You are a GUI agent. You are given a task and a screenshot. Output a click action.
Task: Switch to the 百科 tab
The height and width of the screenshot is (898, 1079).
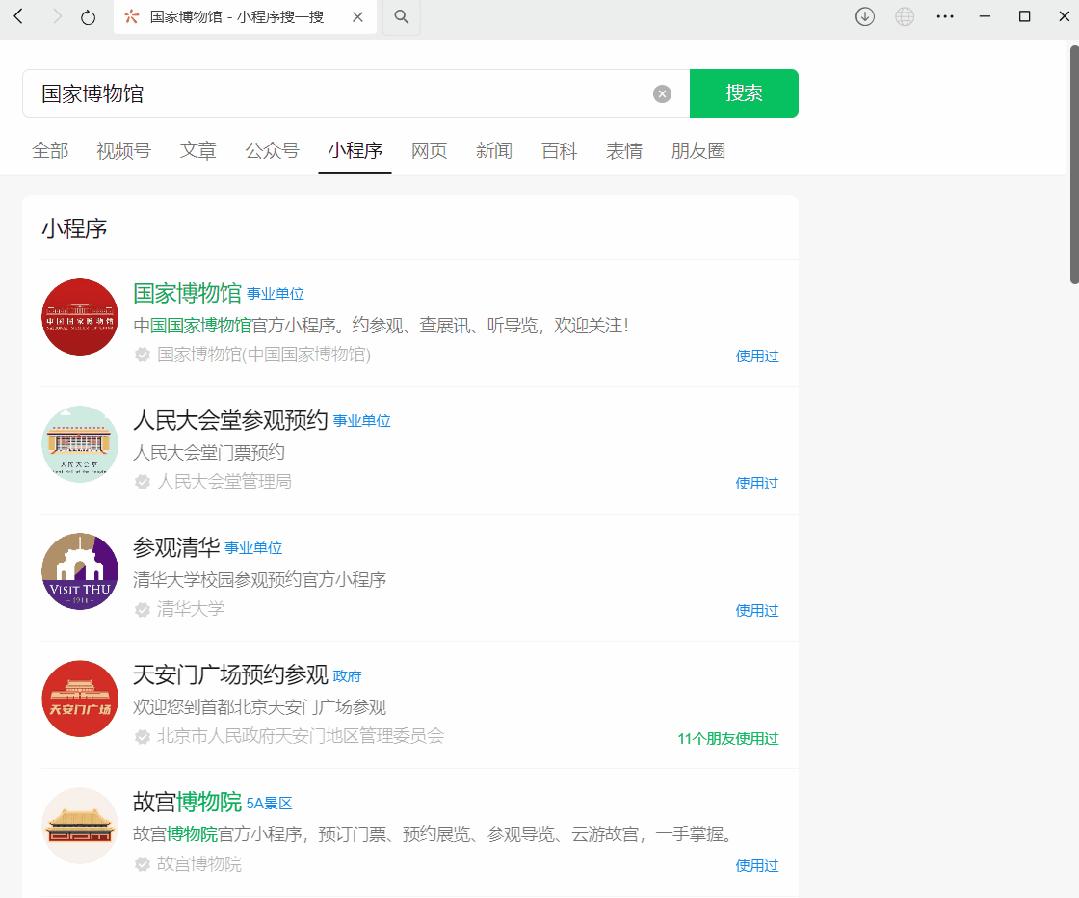click(x=559, y=151)
